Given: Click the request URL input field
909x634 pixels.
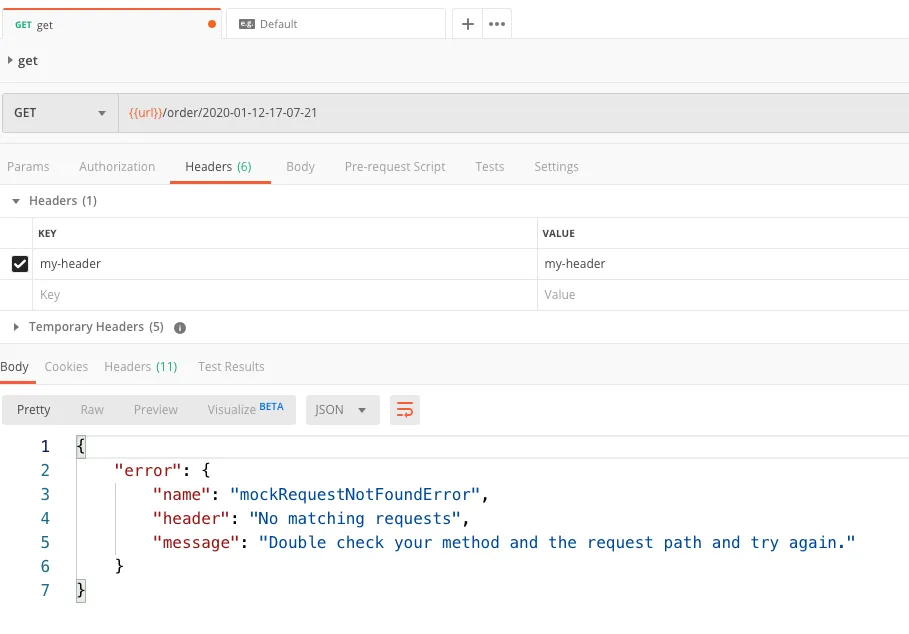Looking at the screenshot, I should tap(514, 113).
